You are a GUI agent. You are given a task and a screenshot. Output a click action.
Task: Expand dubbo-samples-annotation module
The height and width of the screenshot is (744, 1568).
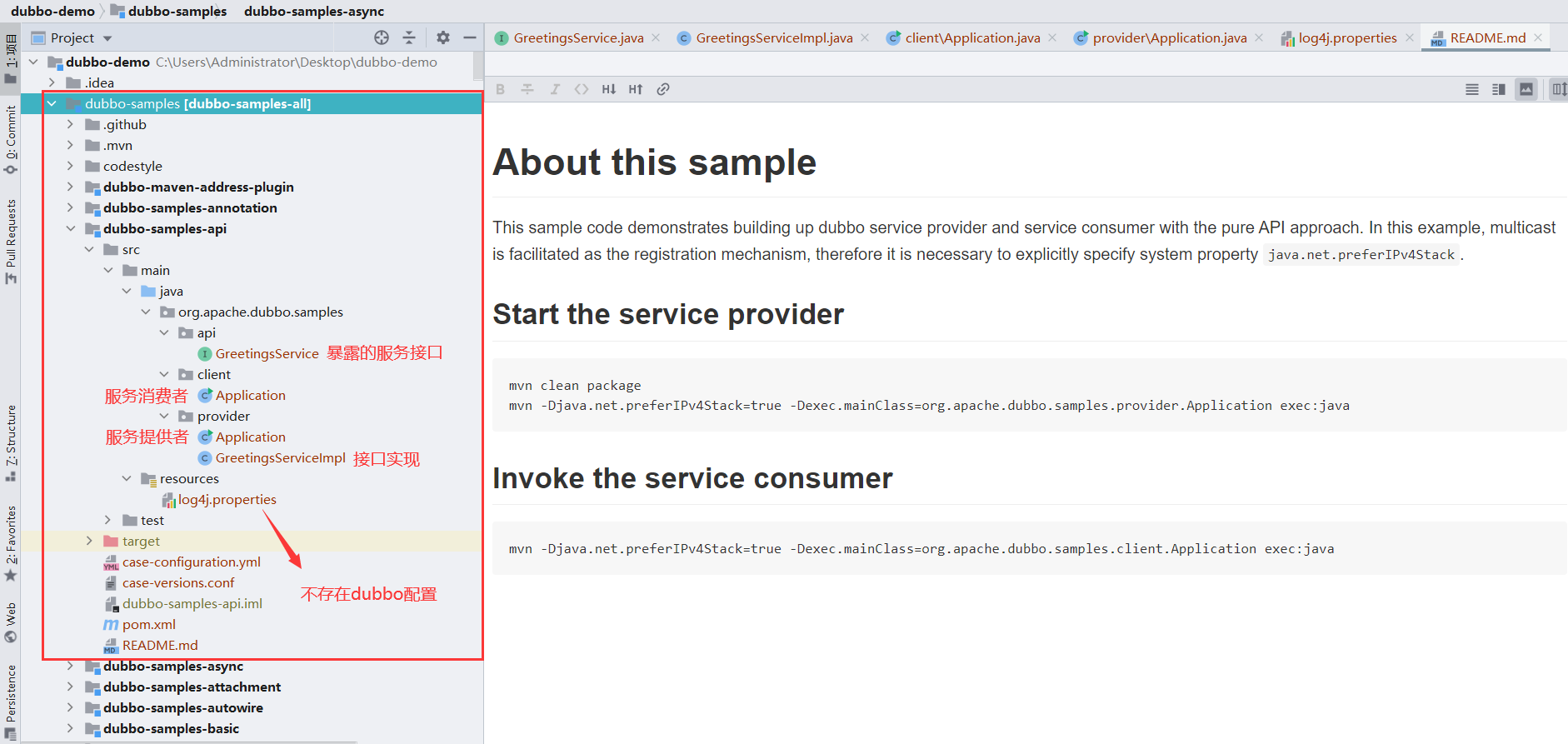(71, 207)
